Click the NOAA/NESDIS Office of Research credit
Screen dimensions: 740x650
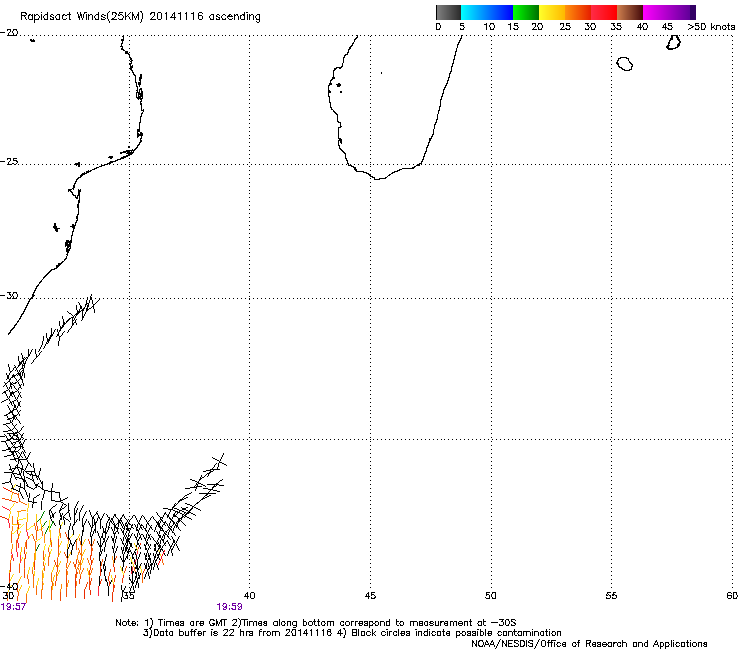[x=589, y=644]
